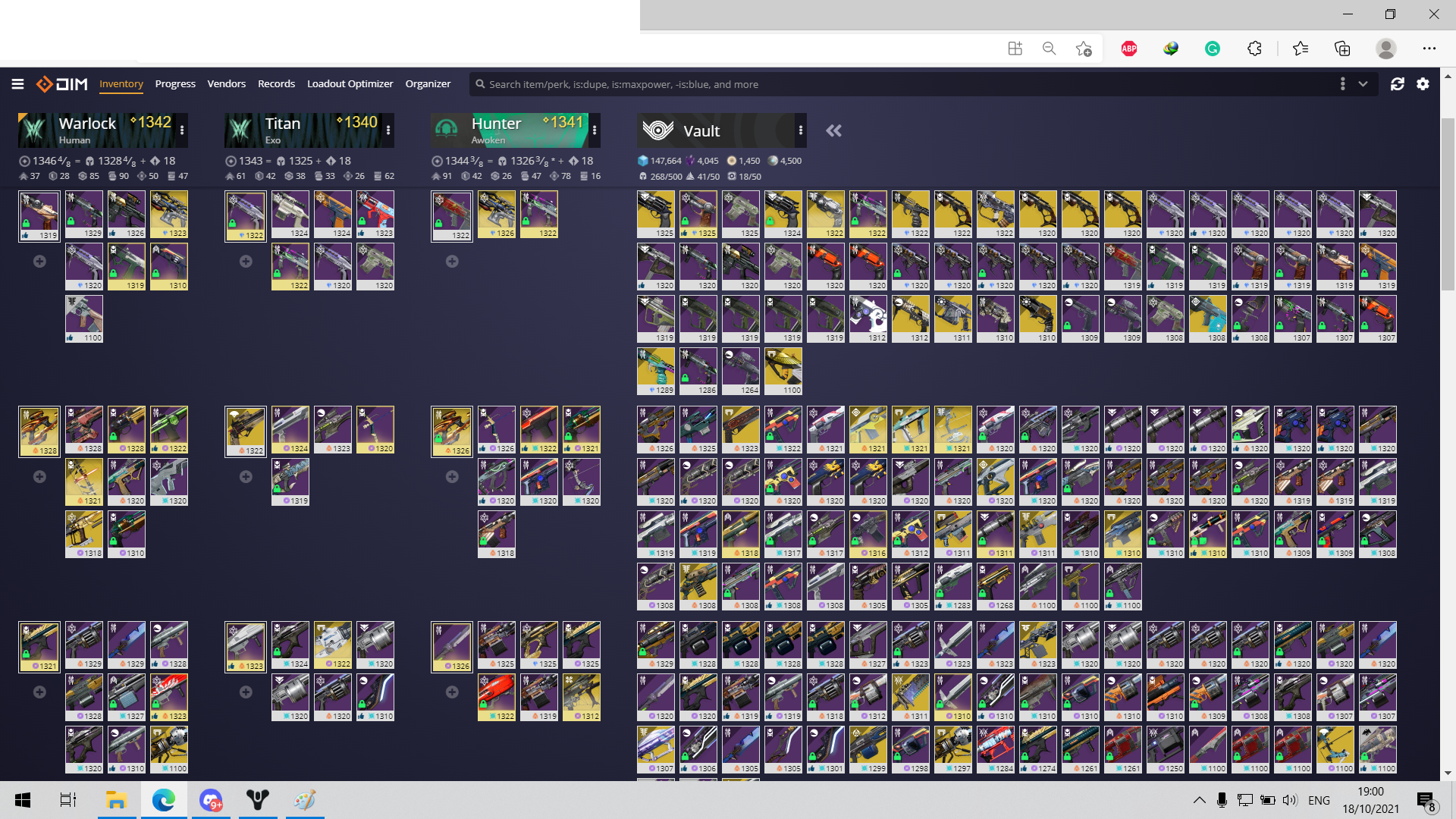Open the browser settings and more menu
This screenshot has height=819, width=1456.
(x=1429, y=49)
